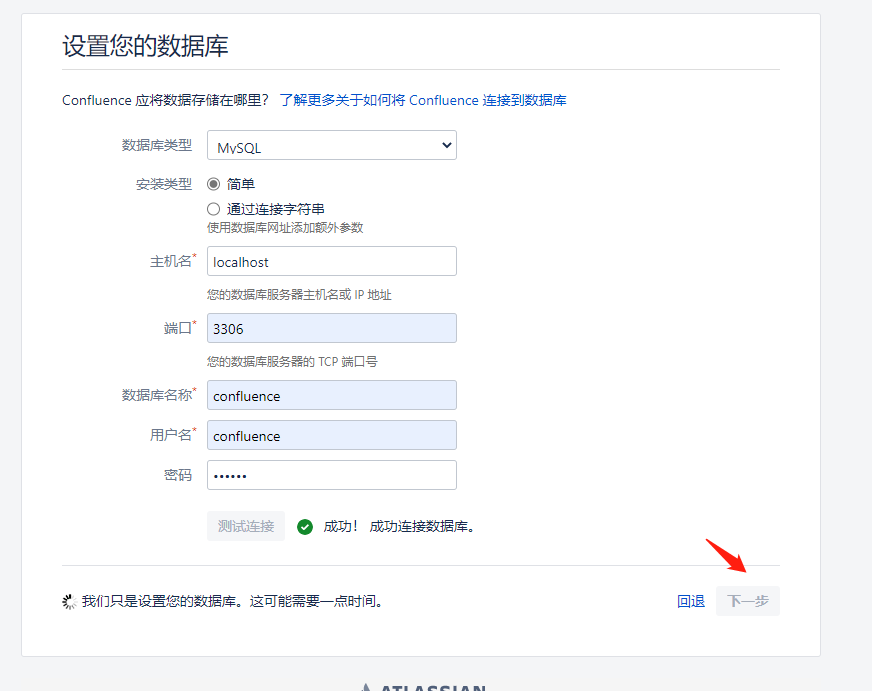872x691 pixels.
Task: Click the 数据库名称 input field
Action: pyautogui.click(x=331, y=395)
